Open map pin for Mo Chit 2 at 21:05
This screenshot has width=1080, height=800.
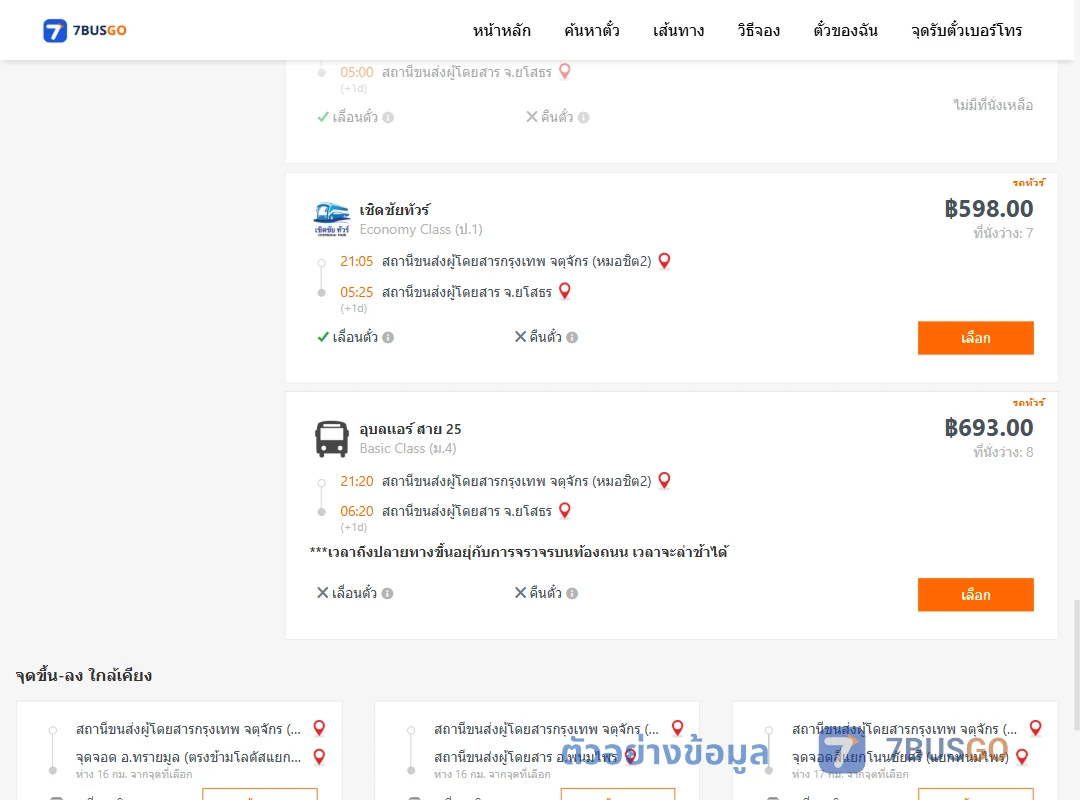point(665,260)
